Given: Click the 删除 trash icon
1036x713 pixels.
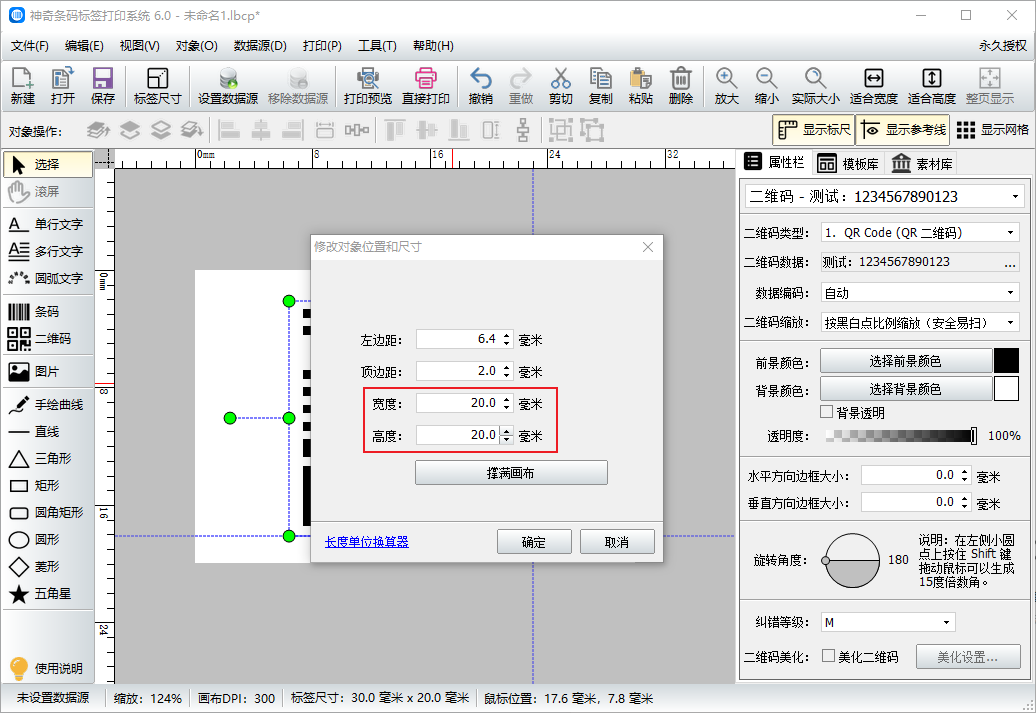Looking at the screenshot, I should 681,86.
